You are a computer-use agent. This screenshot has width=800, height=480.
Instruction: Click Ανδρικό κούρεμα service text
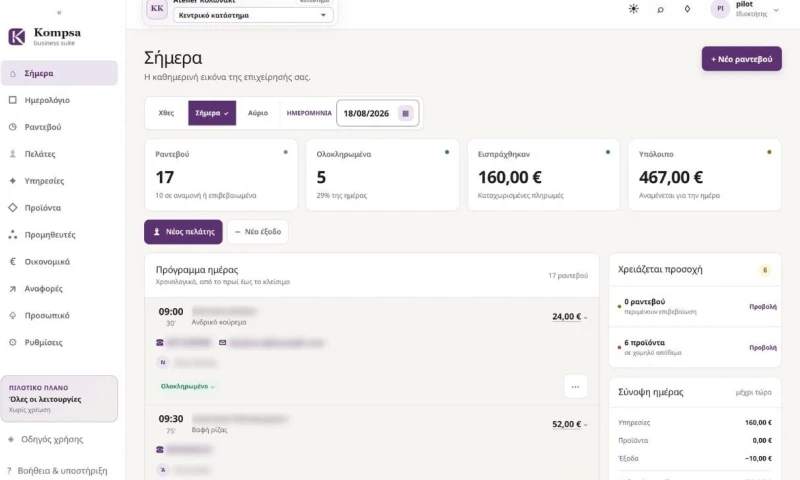(x=219, y=322)
